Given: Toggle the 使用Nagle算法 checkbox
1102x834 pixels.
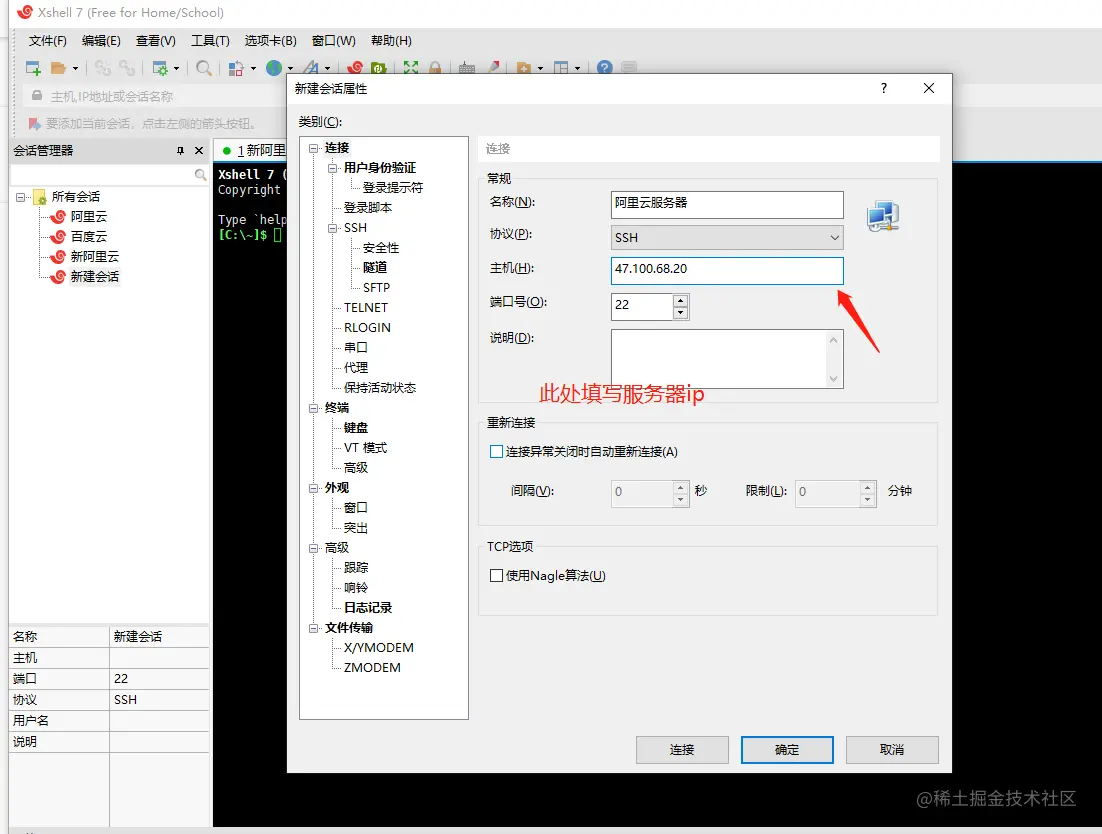Looking at the screenshot, I should pos(496,575).
